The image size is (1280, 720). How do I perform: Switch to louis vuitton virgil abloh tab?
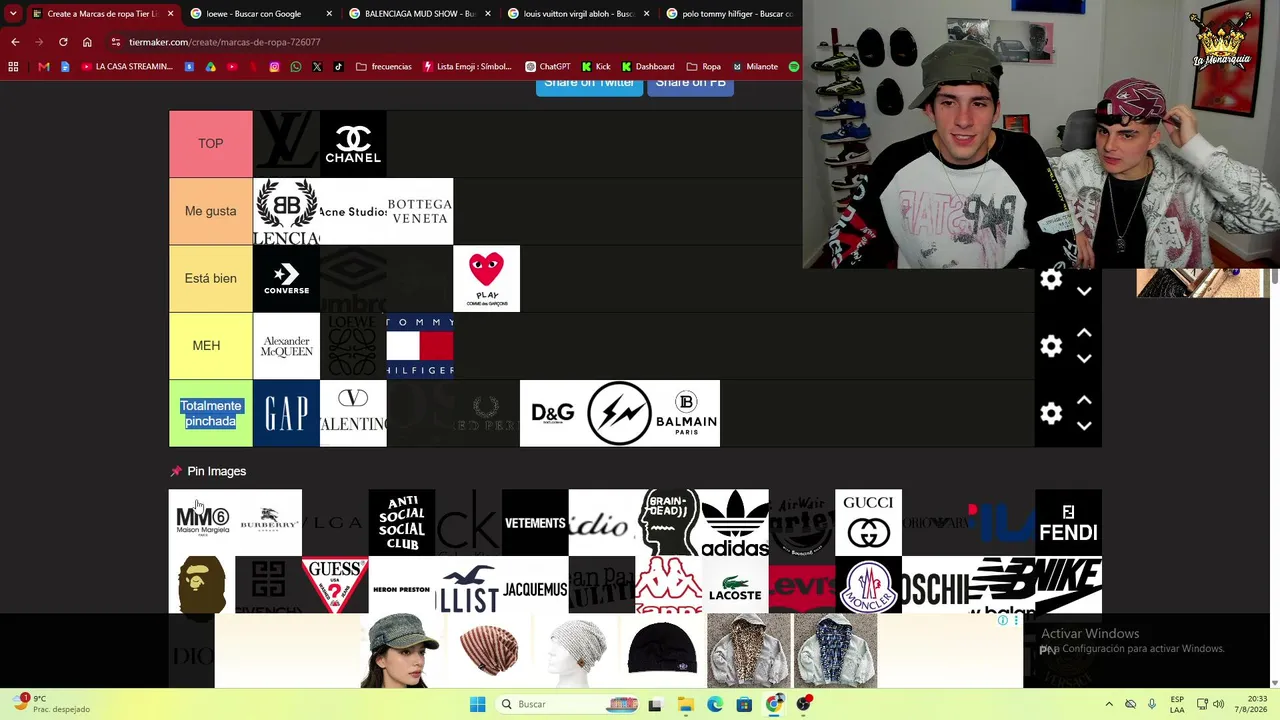tap(578, 14)
